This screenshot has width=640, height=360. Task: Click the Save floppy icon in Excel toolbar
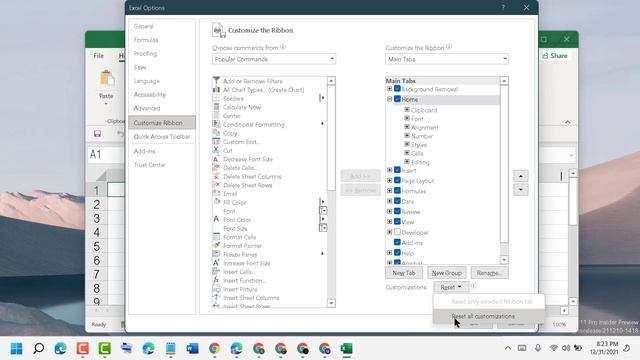[x=97, y=133]
